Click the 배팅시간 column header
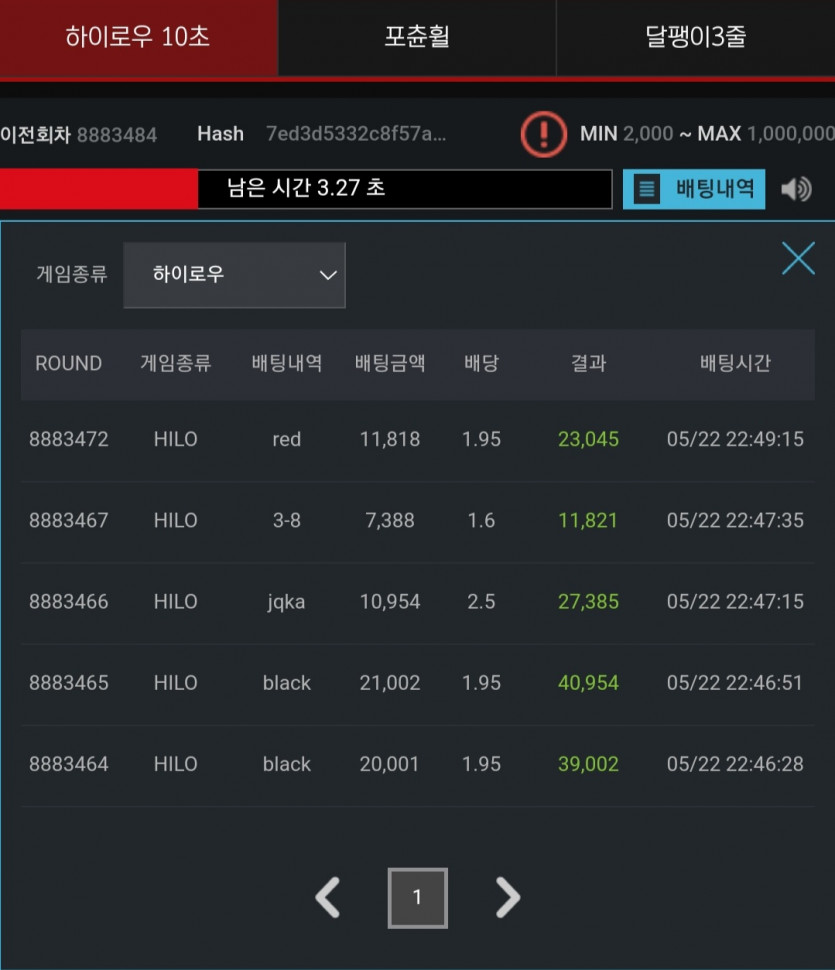The height and width of the screenshot is (970, 835). (735, 363)
